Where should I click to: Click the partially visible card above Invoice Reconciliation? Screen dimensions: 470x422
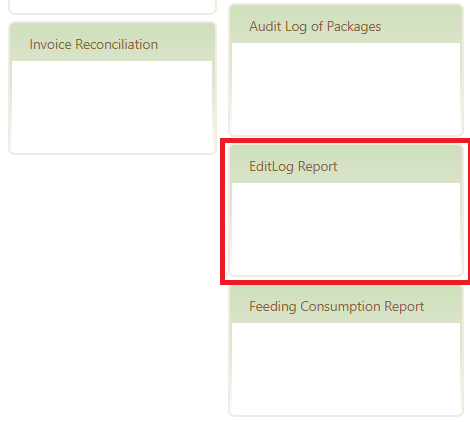click(x=112, y=6)
